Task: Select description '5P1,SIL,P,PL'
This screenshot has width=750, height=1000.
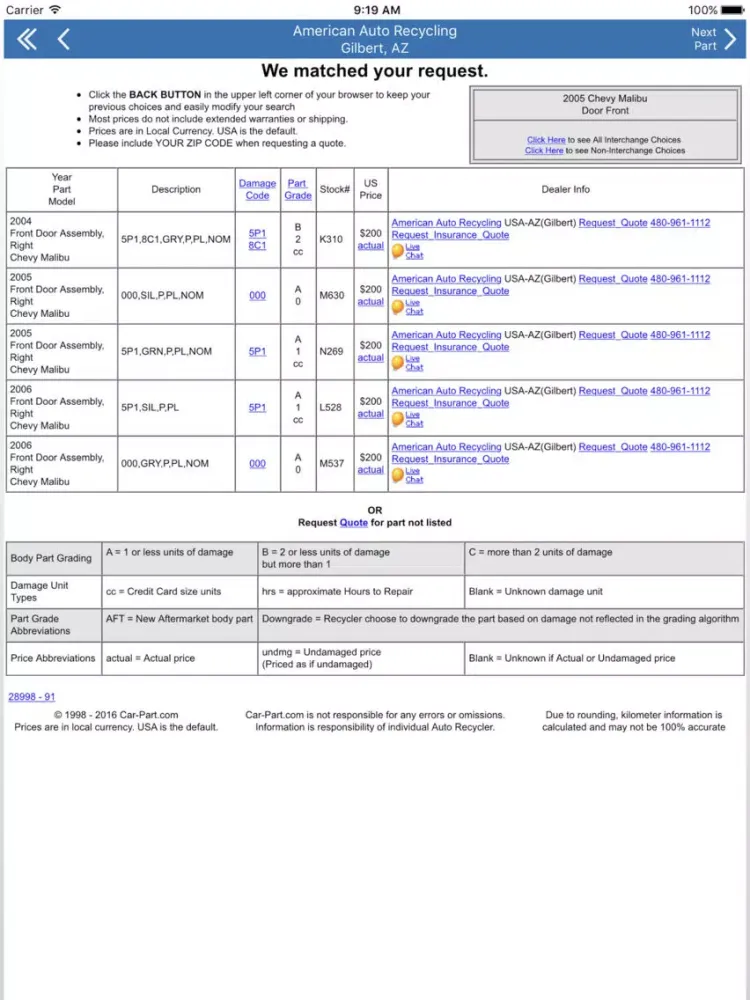Action: point(150,408)
